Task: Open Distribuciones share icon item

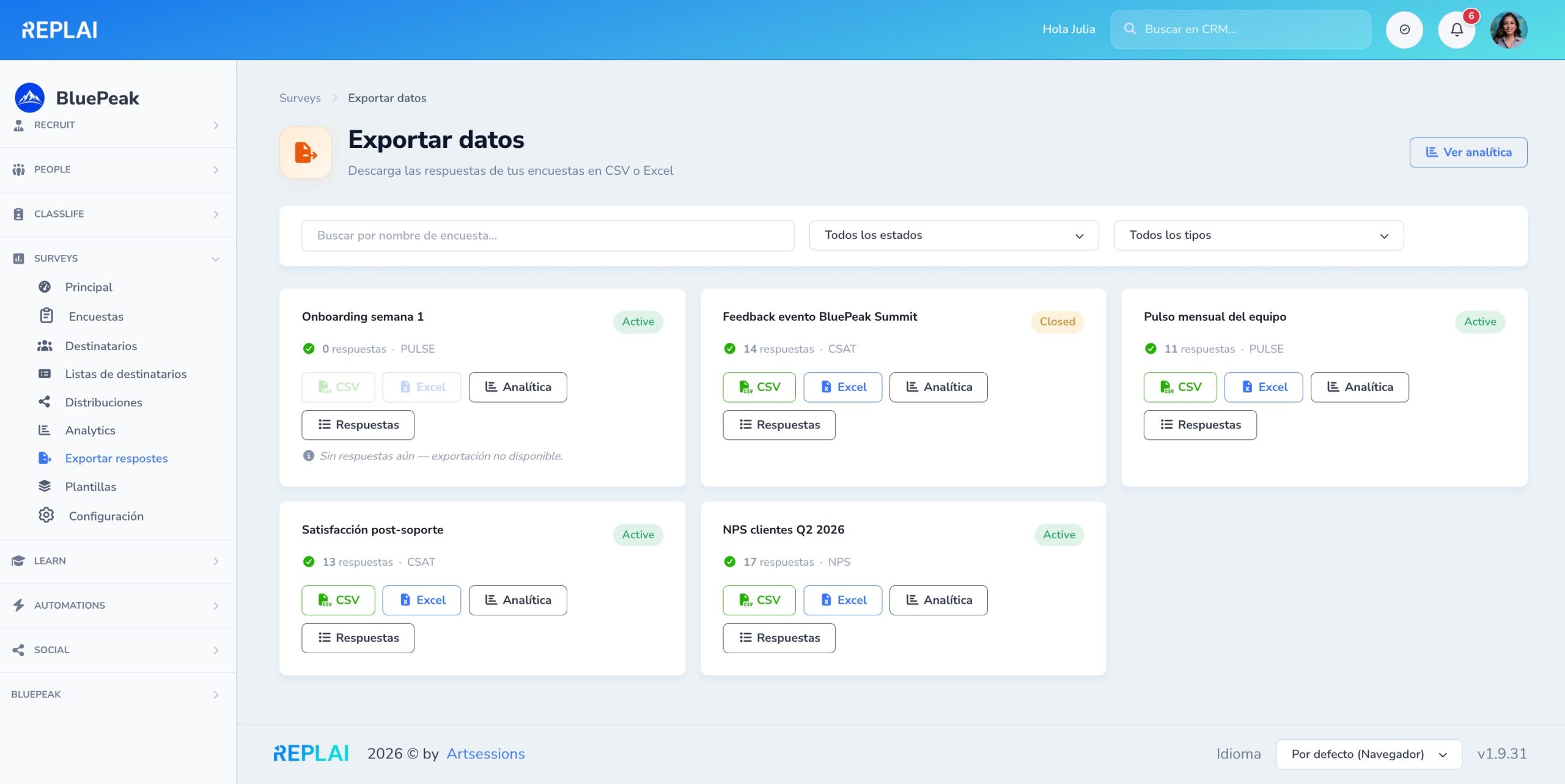Action: 45,402
